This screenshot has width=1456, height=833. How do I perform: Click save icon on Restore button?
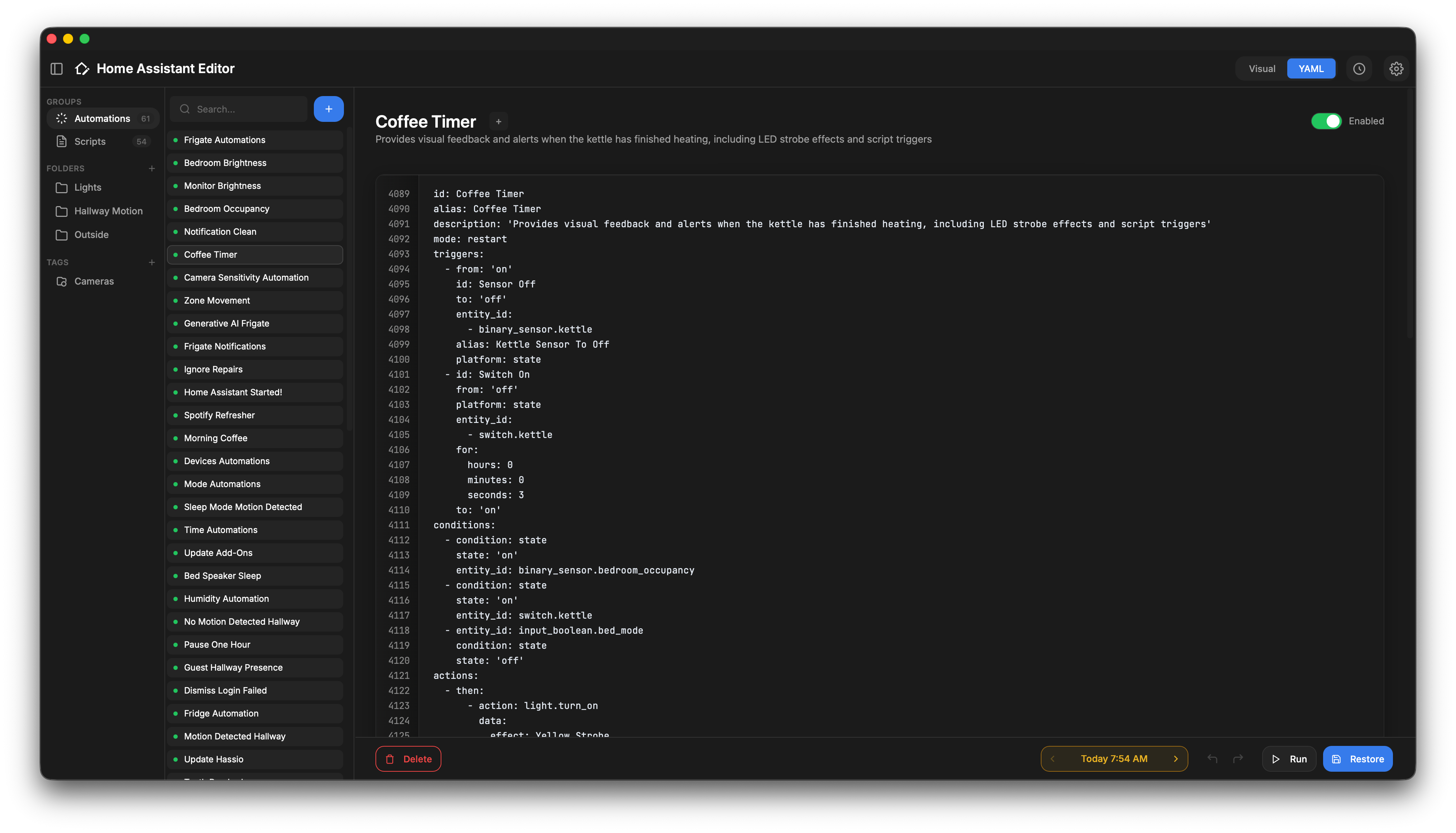coord(1336,759)
